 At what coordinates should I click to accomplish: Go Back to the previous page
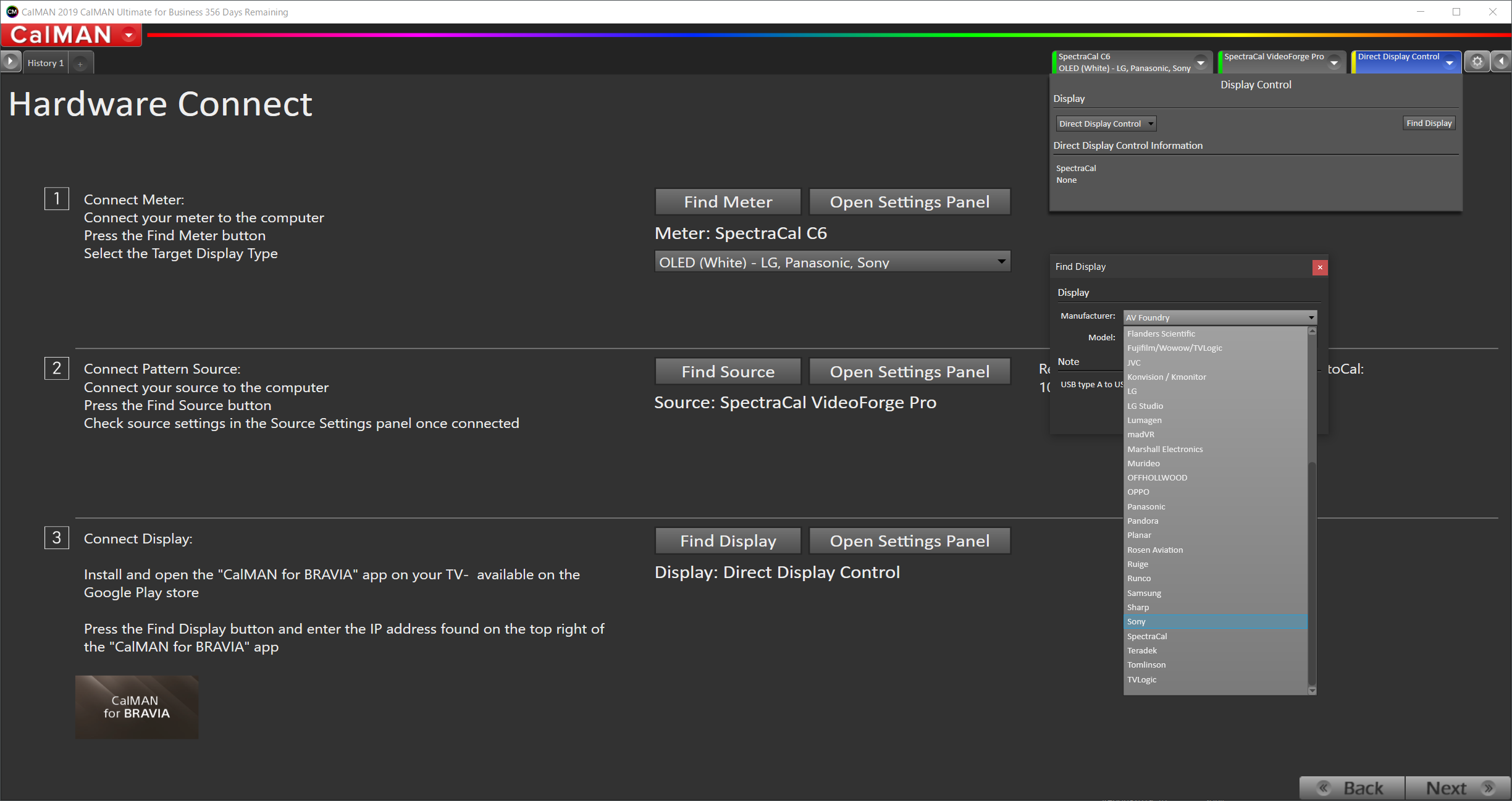pos(1353,788)
